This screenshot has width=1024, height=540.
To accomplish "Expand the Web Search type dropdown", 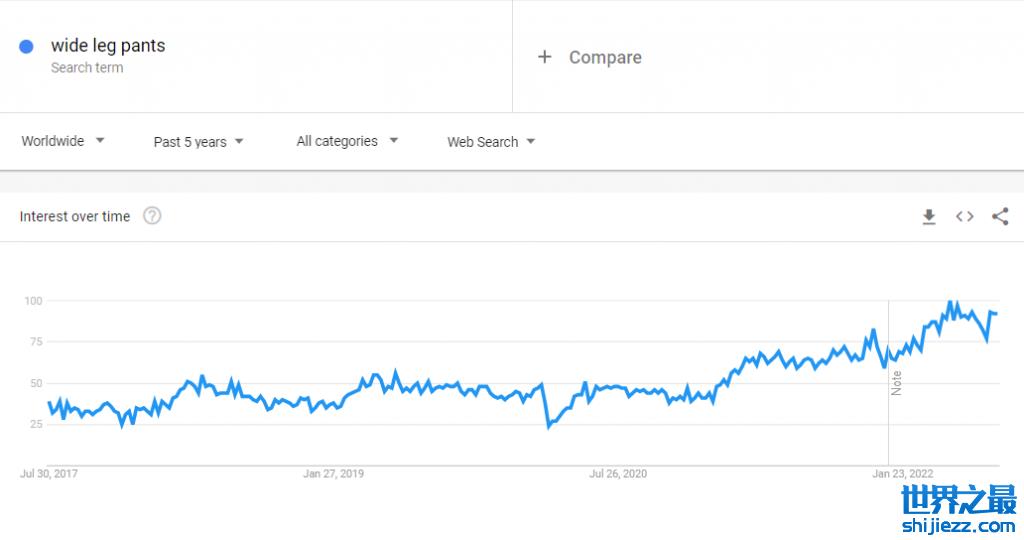I will 491,142.
